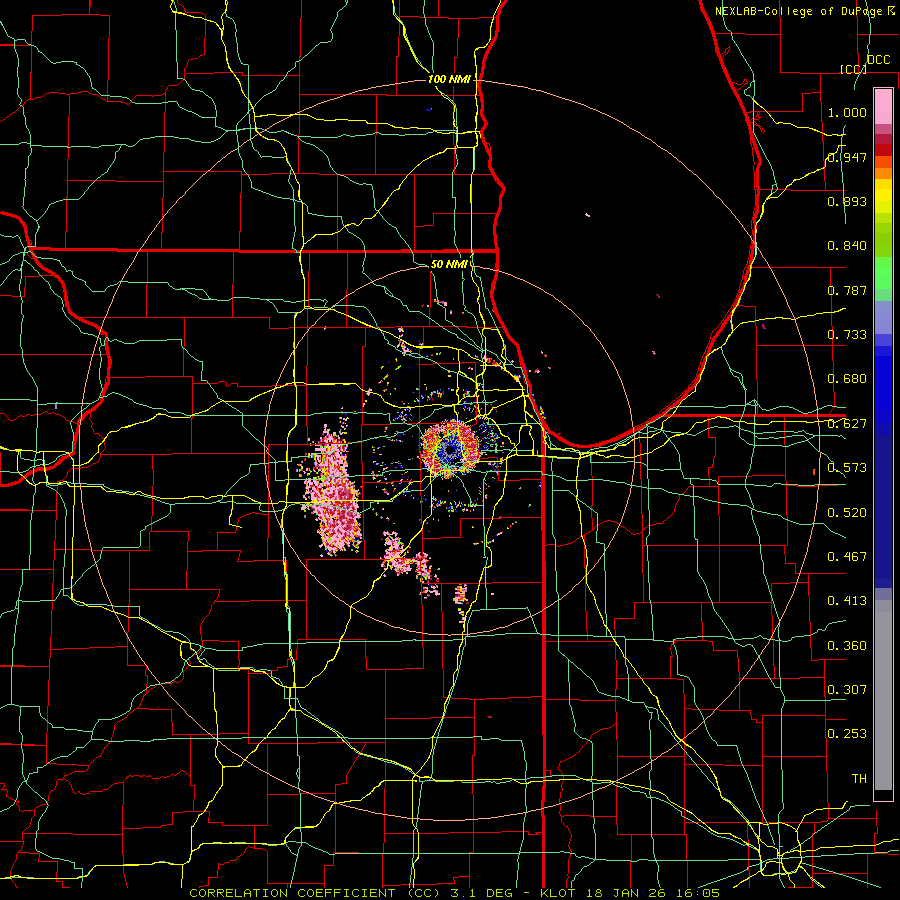
Task: Click the 0.893 scale value
Action: coord(847,201)
